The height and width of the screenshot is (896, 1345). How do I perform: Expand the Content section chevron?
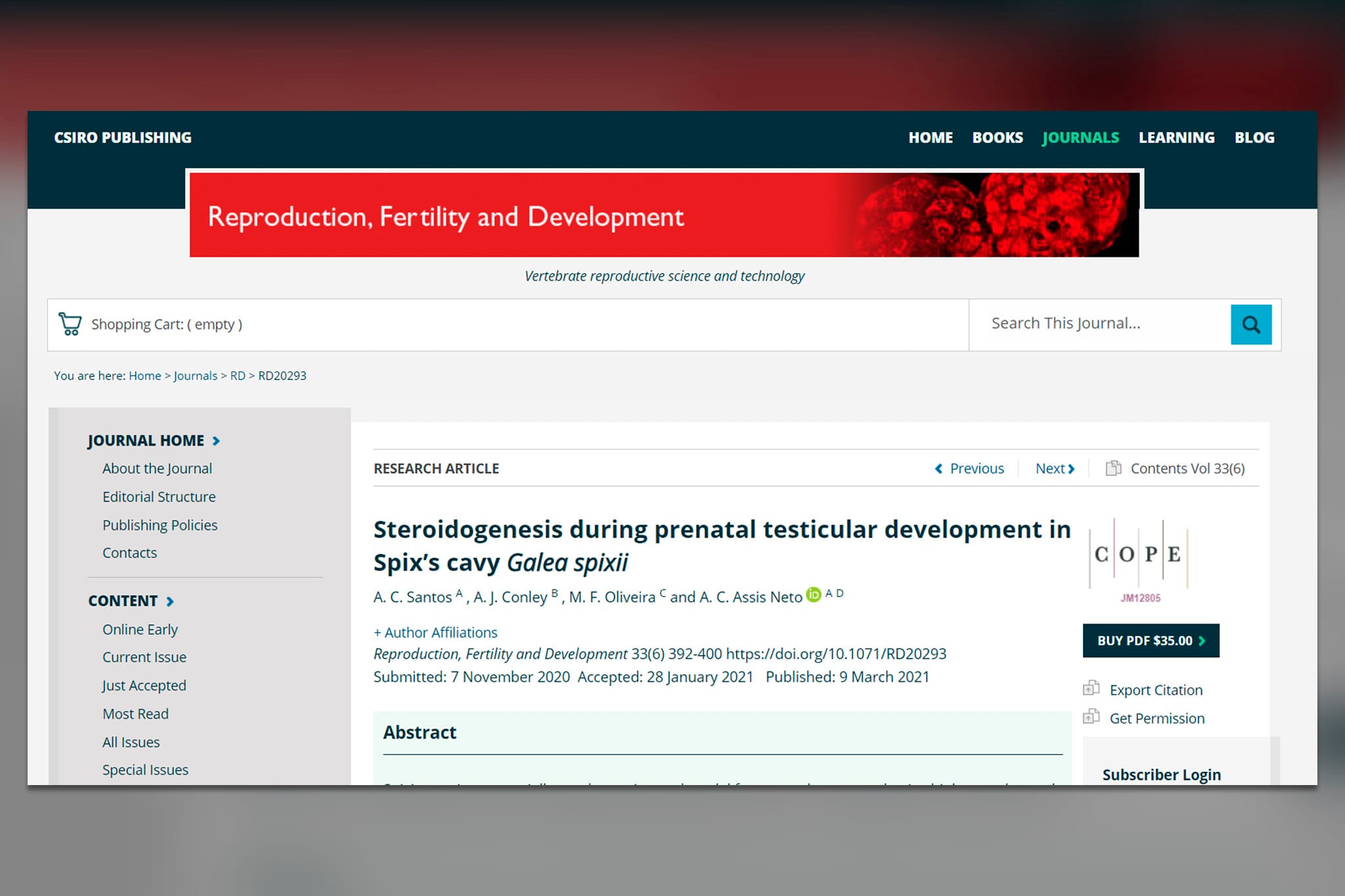(170, 601)
